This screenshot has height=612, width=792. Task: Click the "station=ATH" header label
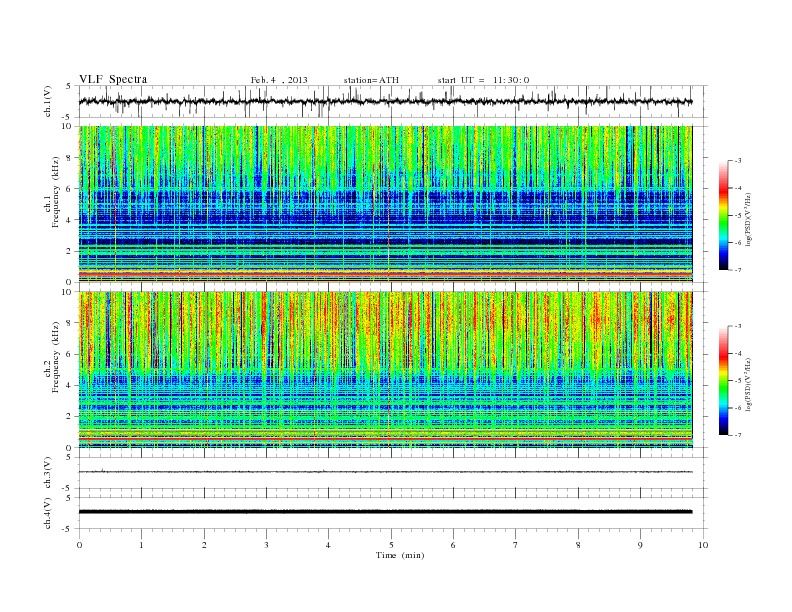(371, 80)
